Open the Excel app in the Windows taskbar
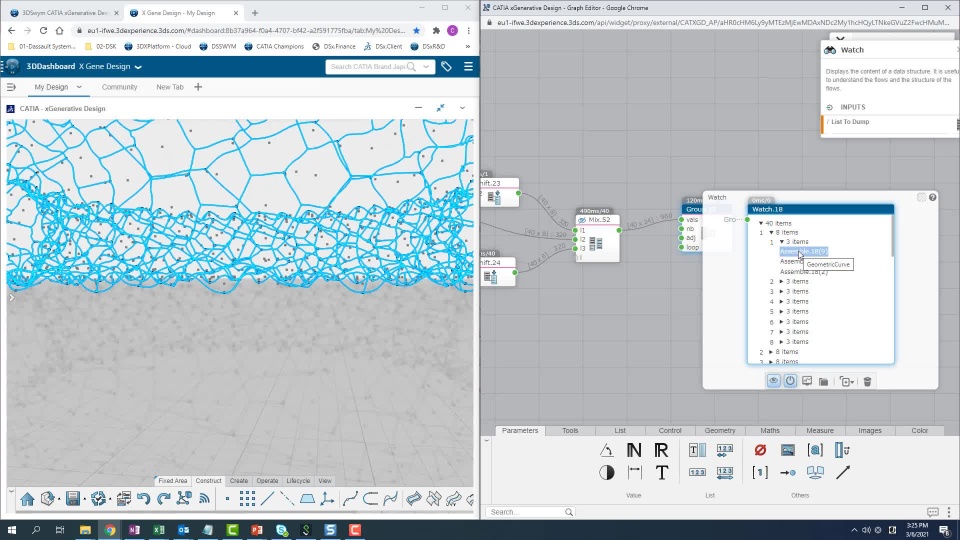960x540 pixels. [x=159, y=530]
